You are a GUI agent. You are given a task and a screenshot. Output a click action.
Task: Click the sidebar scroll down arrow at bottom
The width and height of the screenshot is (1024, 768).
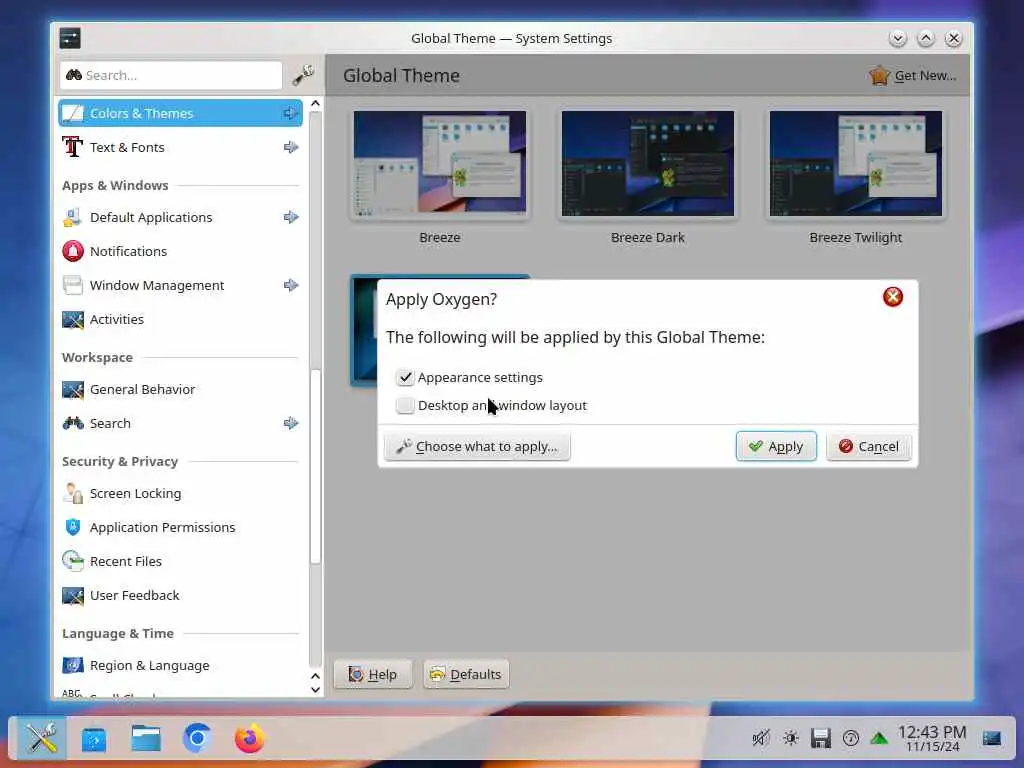(x=315, y=690)
